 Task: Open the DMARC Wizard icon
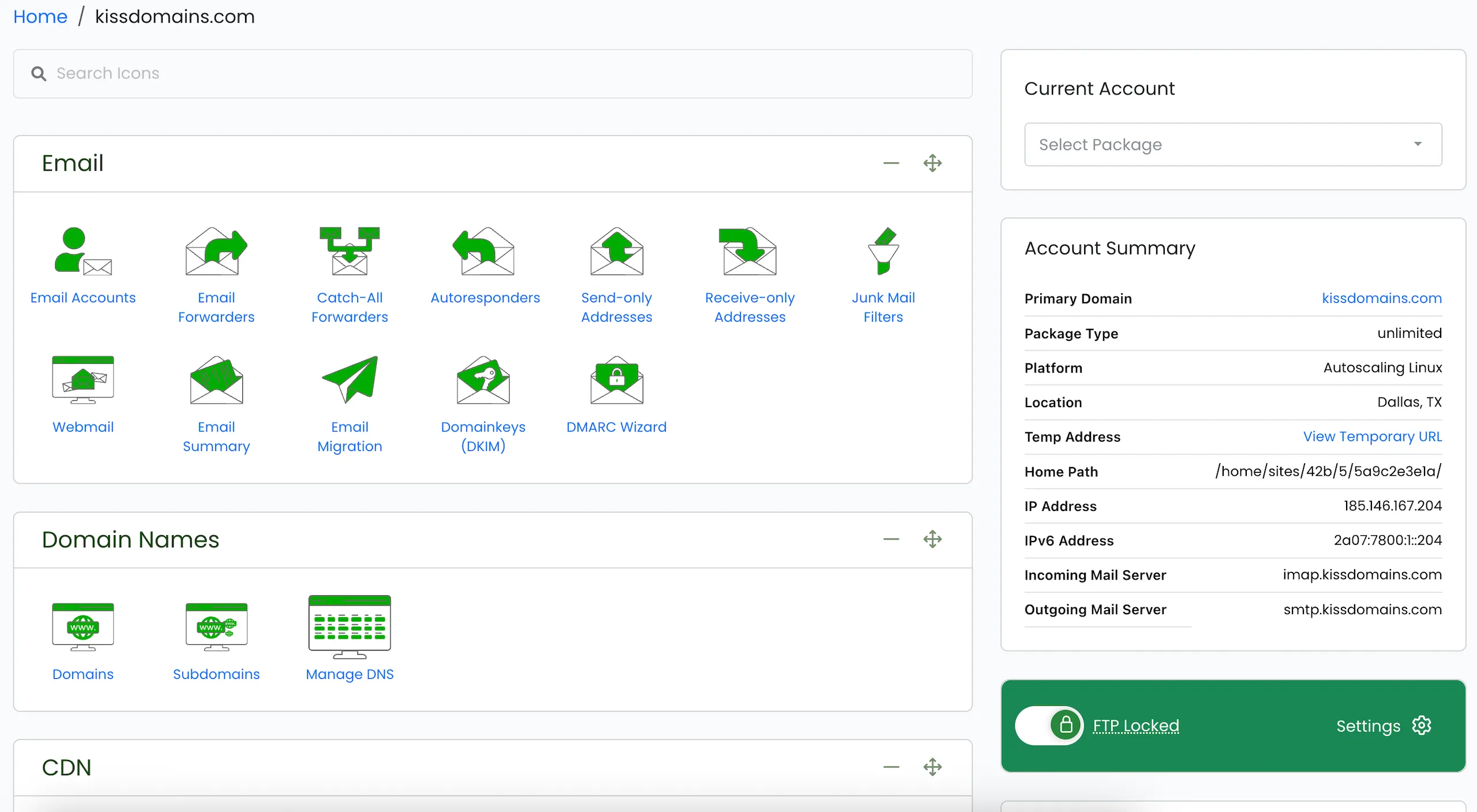pos(617,381)
